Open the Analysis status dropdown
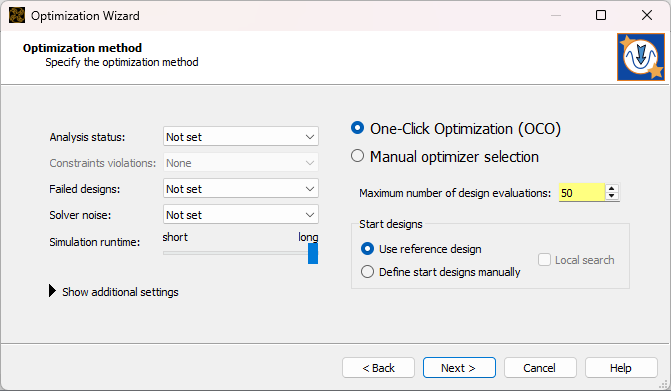 [240, 136]
